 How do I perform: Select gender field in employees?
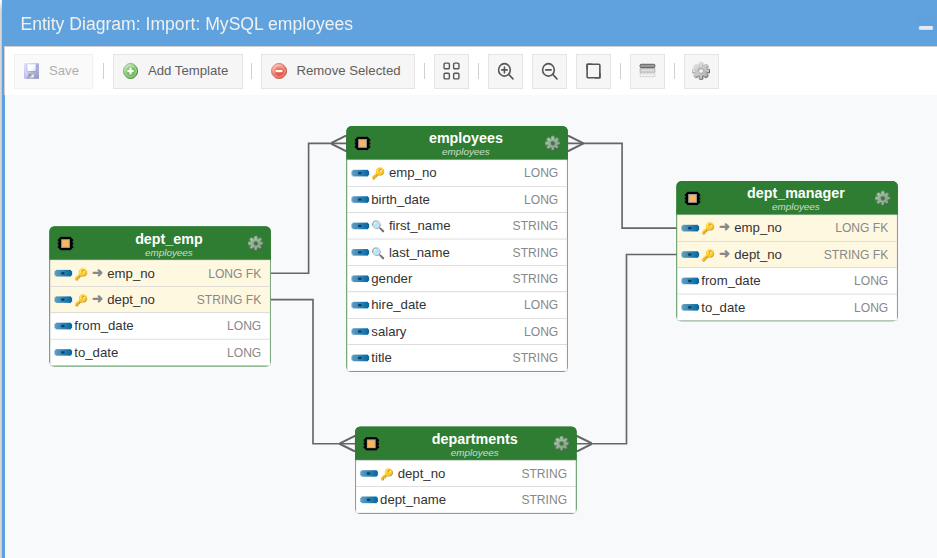391,279
